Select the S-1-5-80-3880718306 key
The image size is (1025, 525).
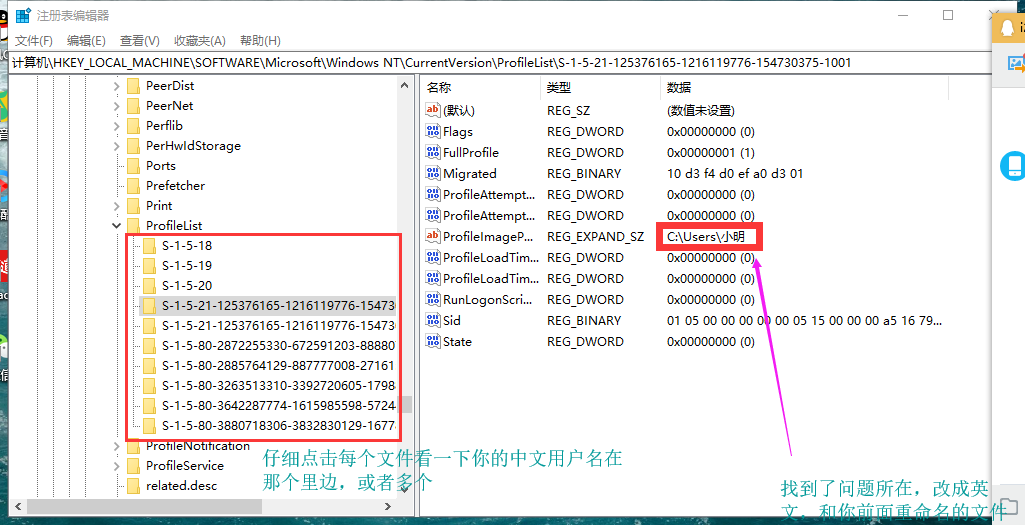point(278,426)
